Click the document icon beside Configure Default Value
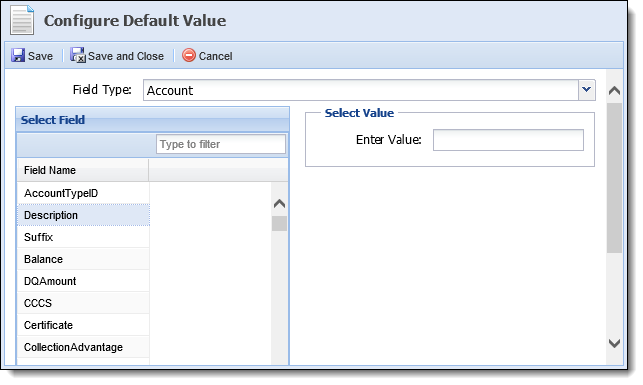643x385 pixels. point(22,20)
